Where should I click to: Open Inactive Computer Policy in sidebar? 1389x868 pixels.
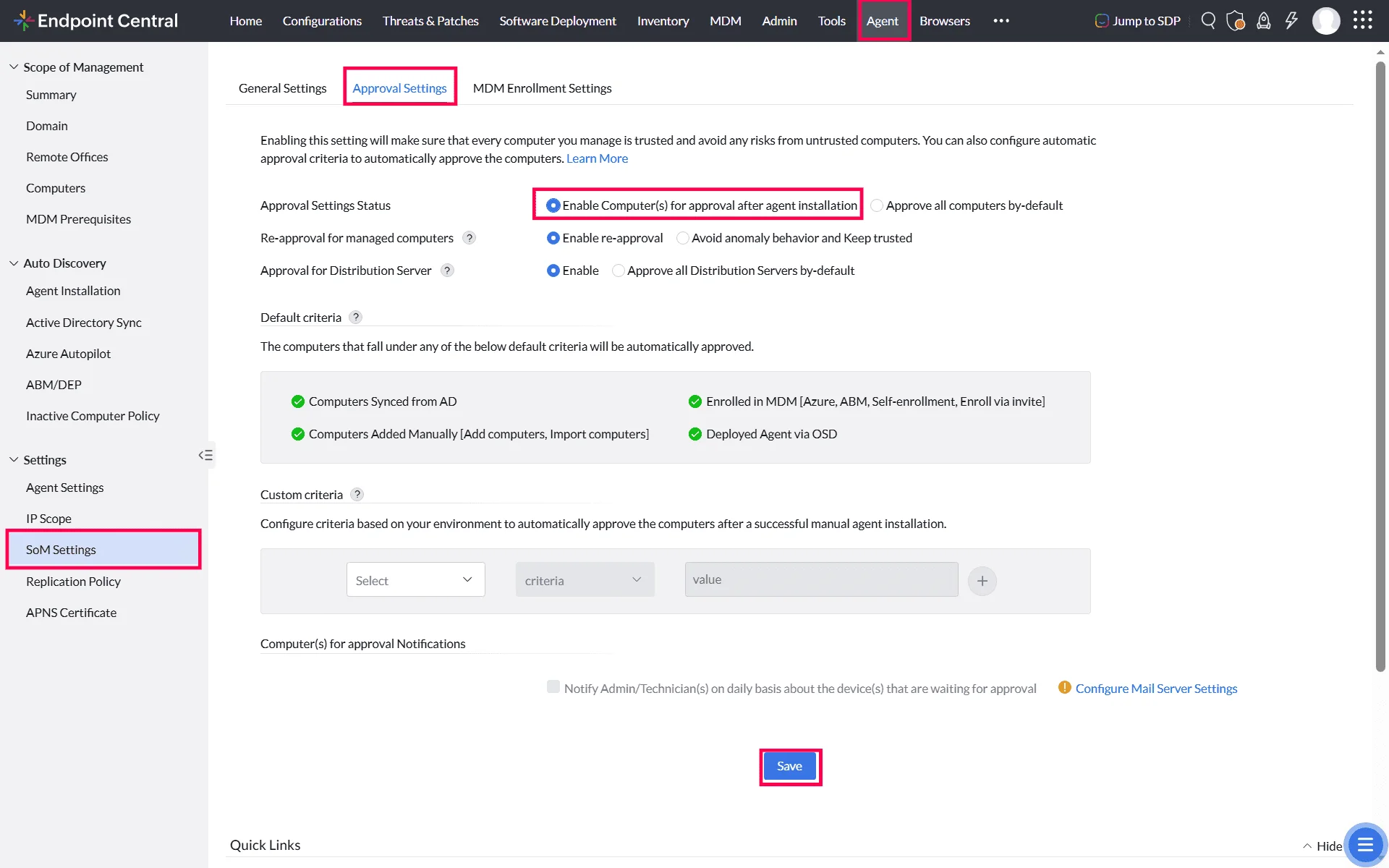[93, 416]
